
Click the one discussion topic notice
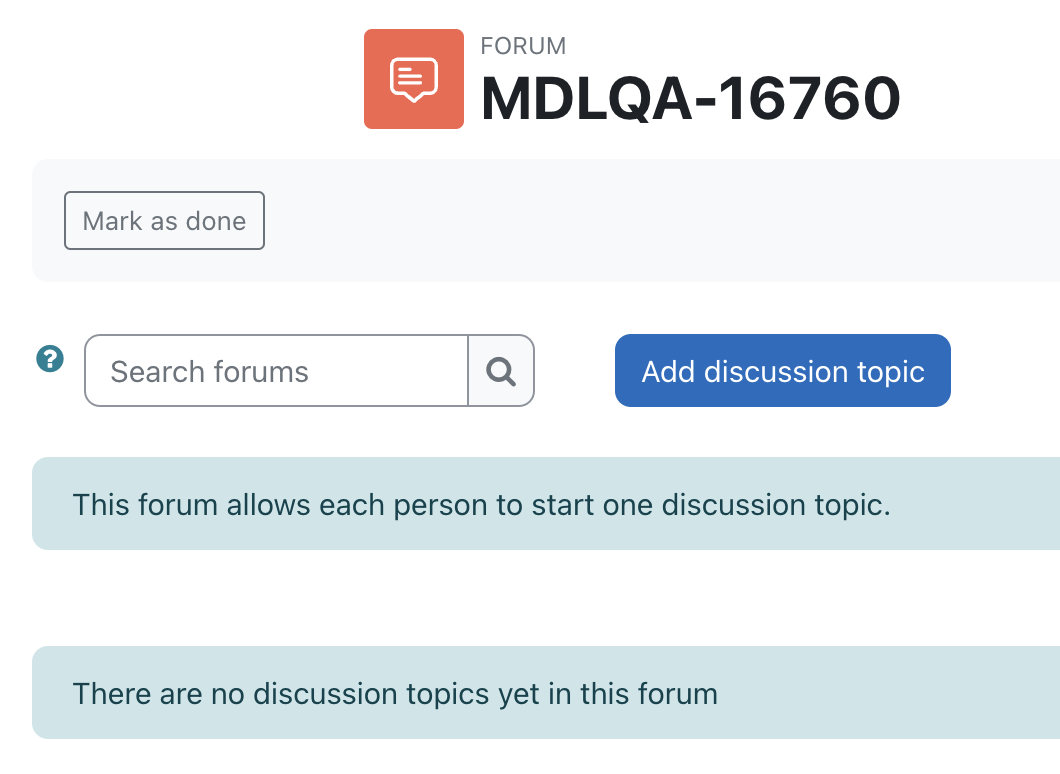coord(546,504)
